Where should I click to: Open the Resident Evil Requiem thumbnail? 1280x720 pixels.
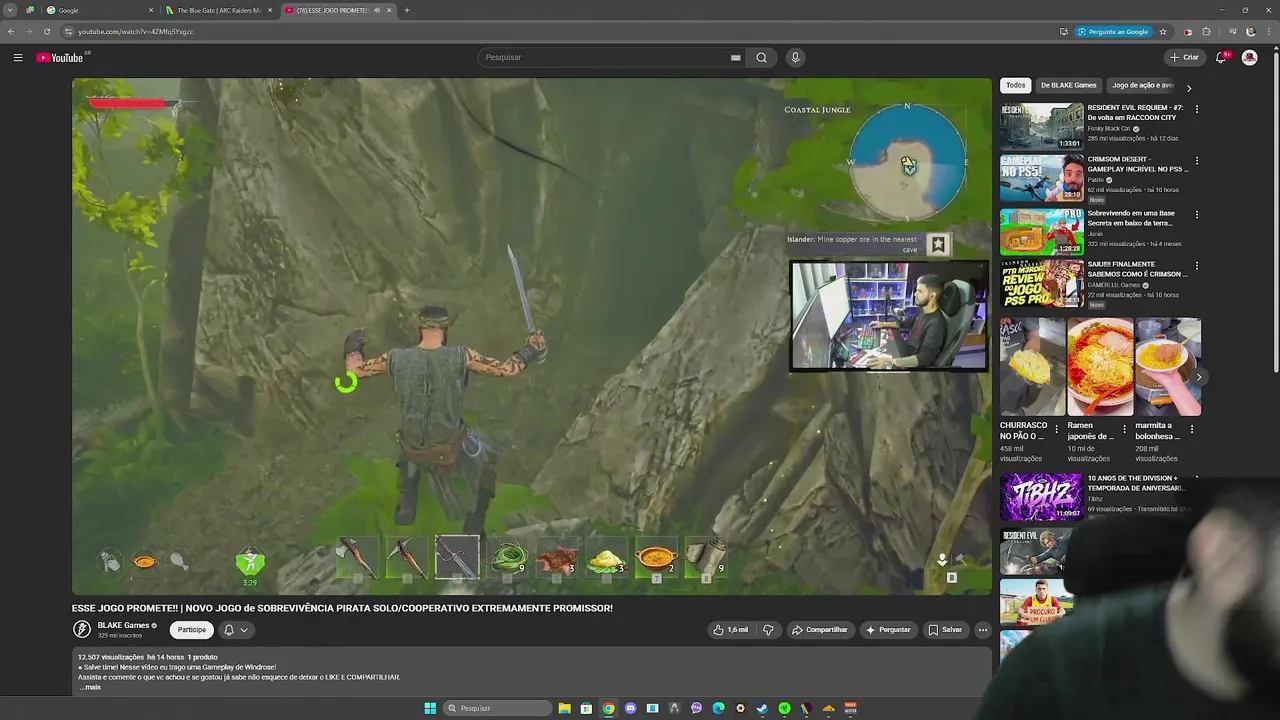[x=1041, y=126]
